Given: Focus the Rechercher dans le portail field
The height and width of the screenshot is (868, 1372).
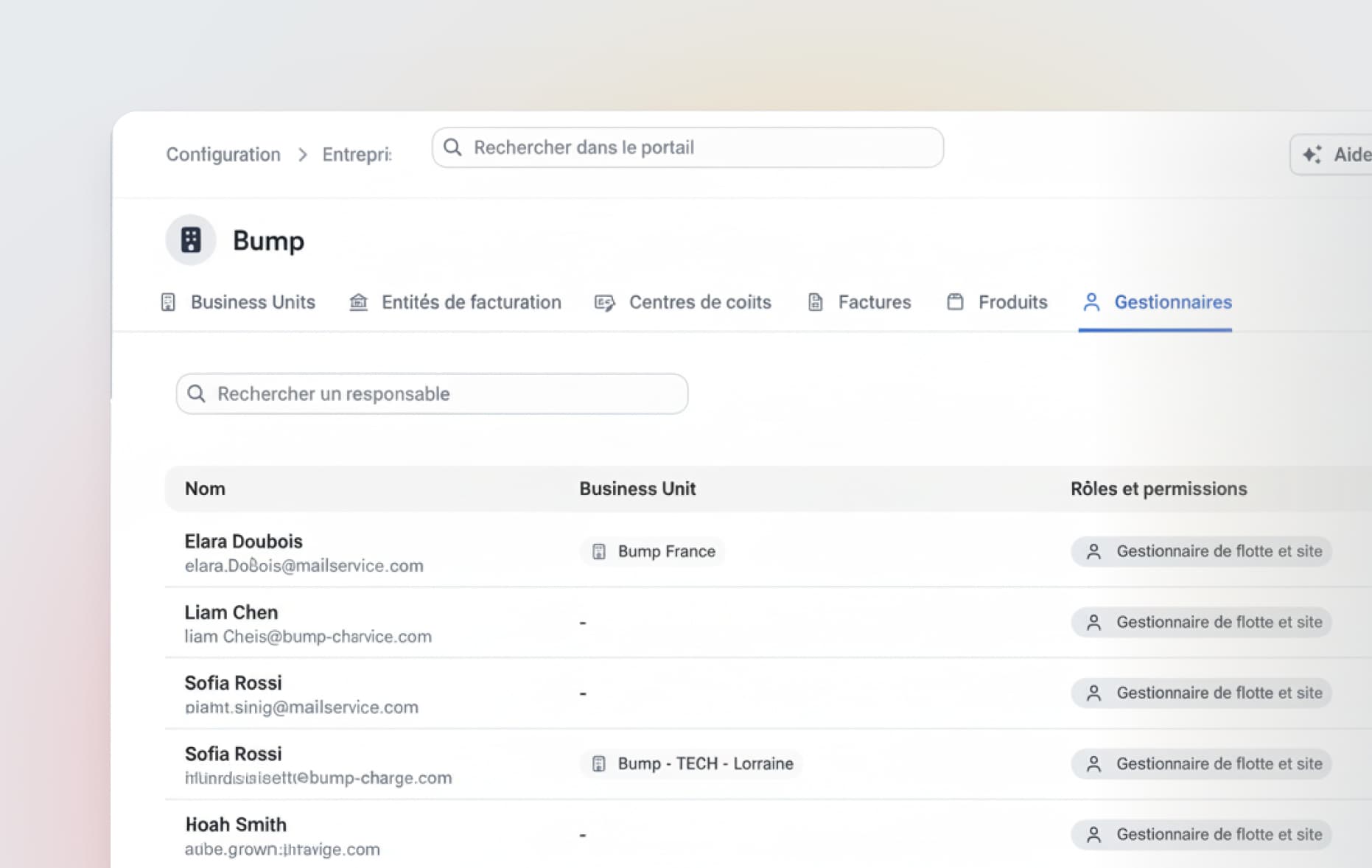Looking at the screenshot, I should 700,147.
